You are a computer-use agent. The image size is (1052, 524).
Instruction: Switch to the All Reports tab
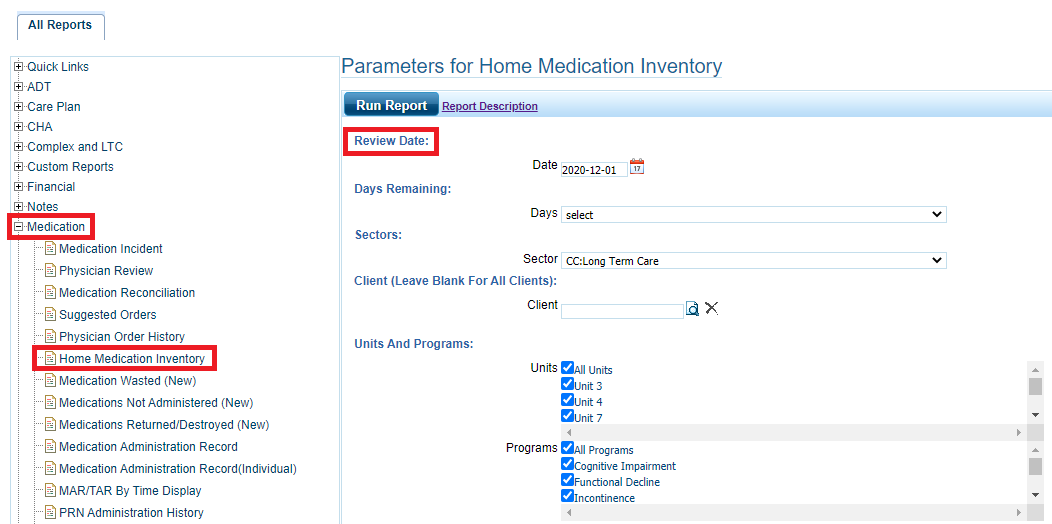point(60,25)
